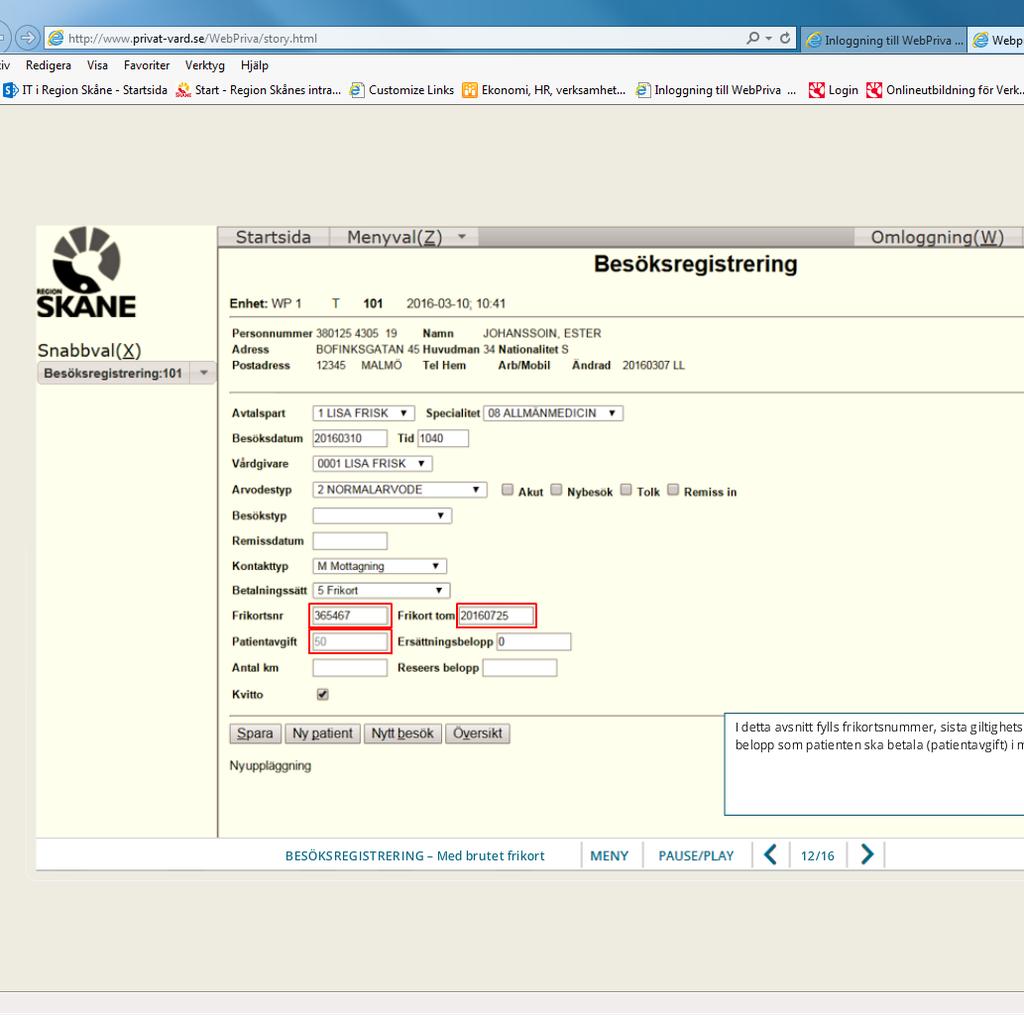The image size is (1024, 1015).
Task: Open the Redigera menu
Action: (48, 65)
